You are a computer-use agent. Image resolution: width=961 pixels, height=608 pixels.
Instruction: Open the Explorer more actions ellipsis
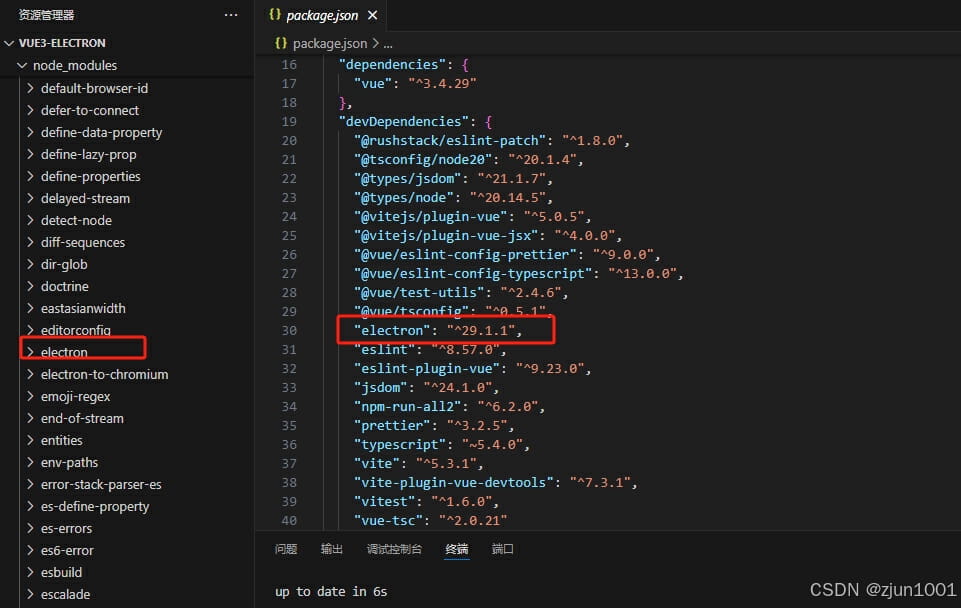[231, 15]
